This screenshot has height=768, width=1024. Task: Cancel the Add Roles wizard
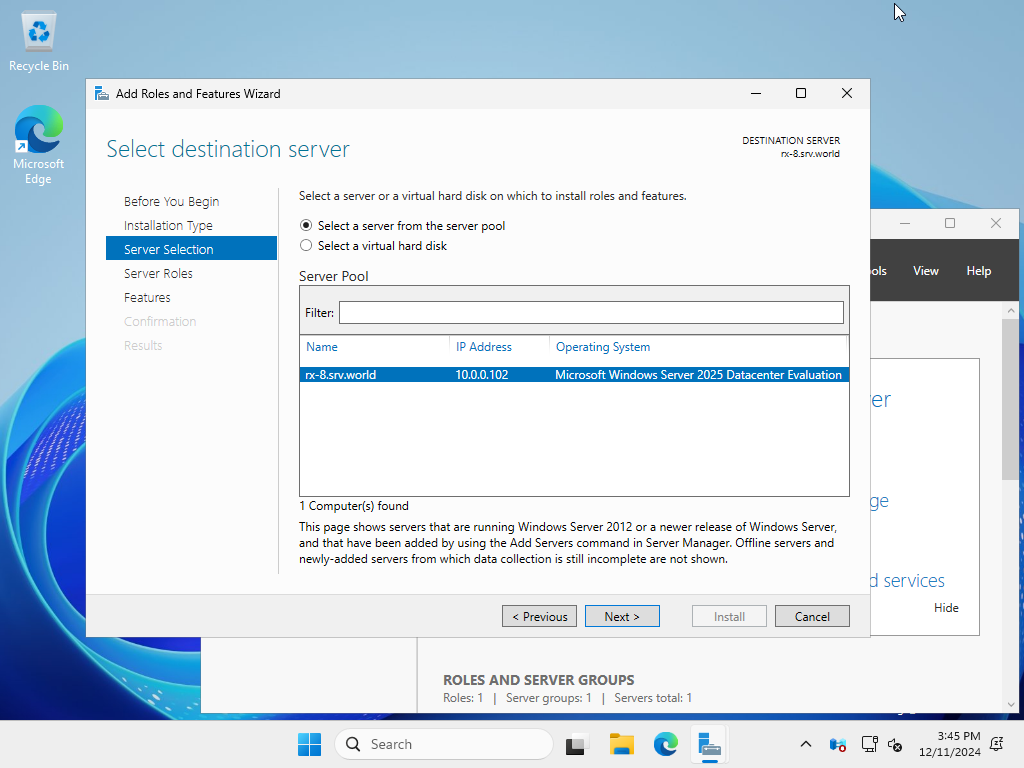coord(812,616)
